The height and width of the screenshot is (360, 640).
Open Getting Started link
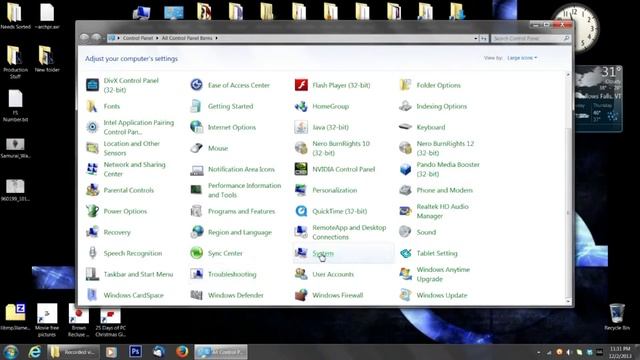[x=231, y=106]
